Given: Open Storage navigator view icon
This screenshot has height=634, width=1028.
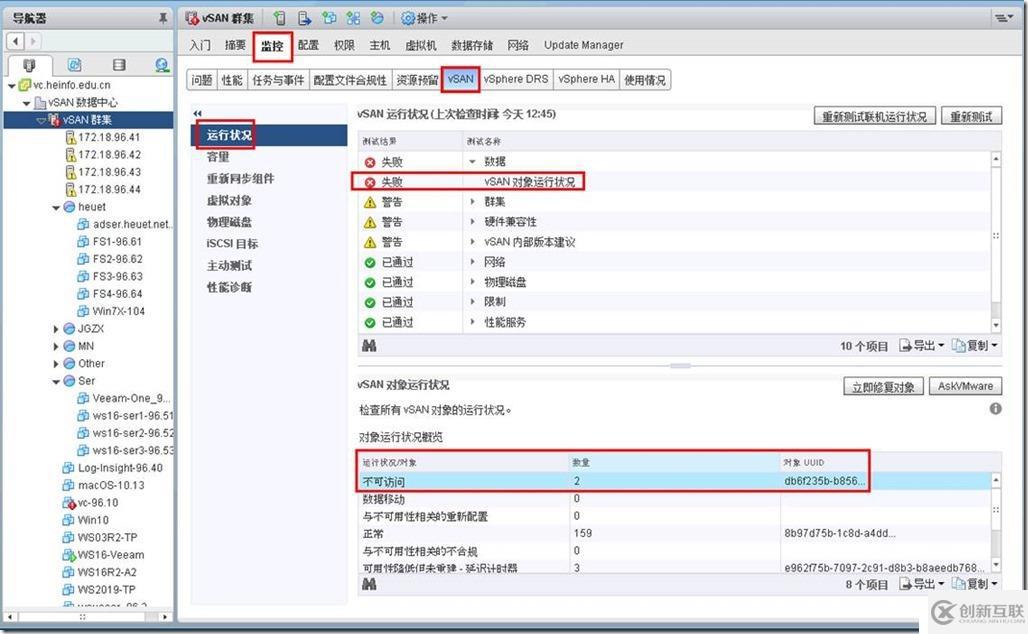Looking at the screenshot, I should coord(119,65).
